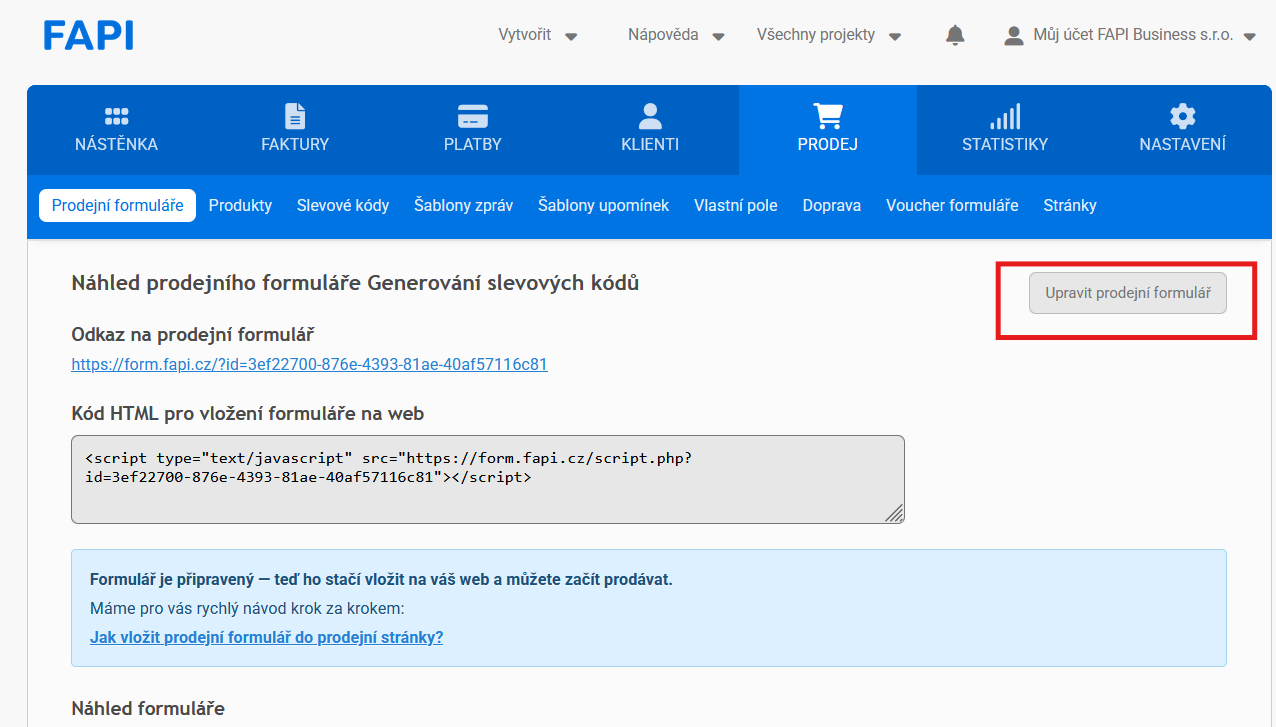Grab the textarea resize handle
The image size is (1276, 727).
point(894,513)
